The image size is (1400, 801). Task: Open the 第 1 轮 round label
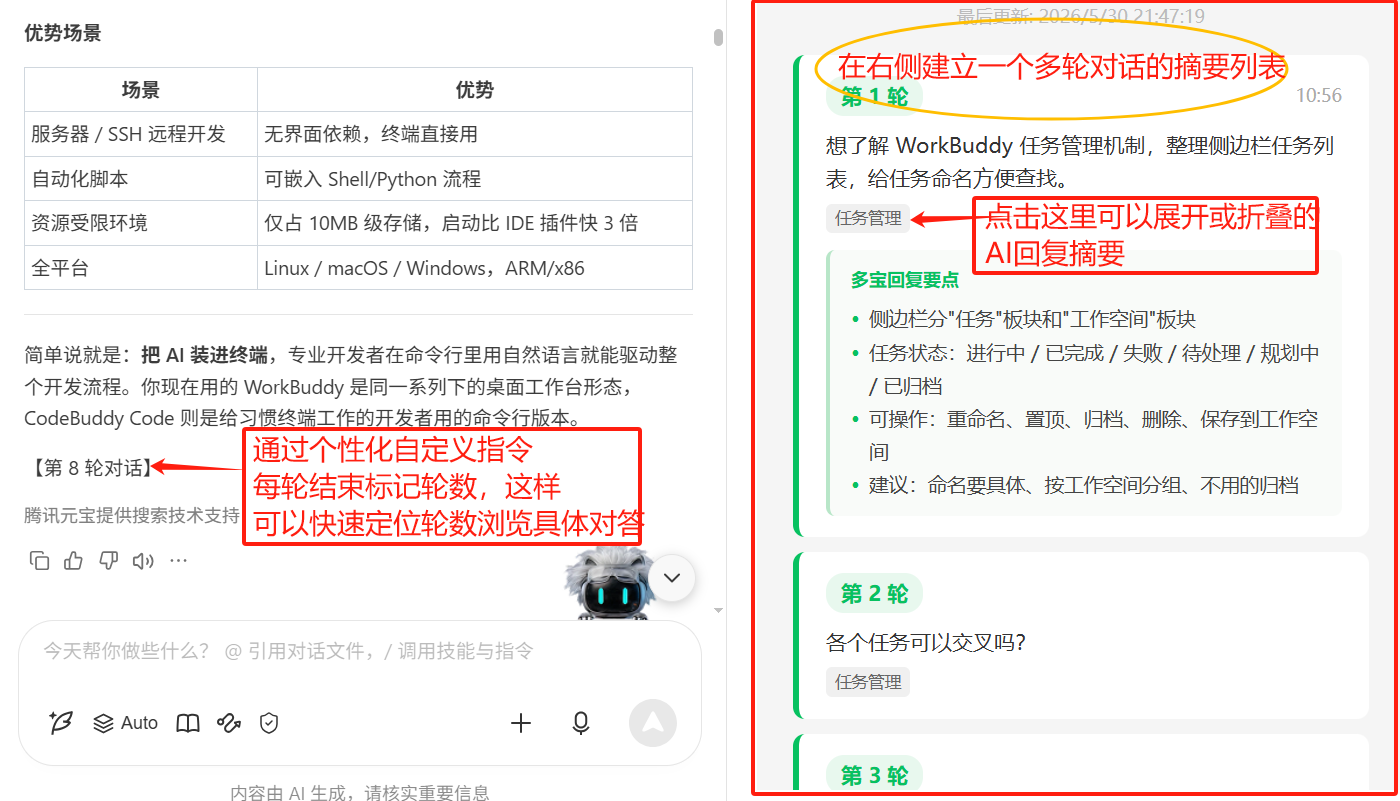[874, 97]
